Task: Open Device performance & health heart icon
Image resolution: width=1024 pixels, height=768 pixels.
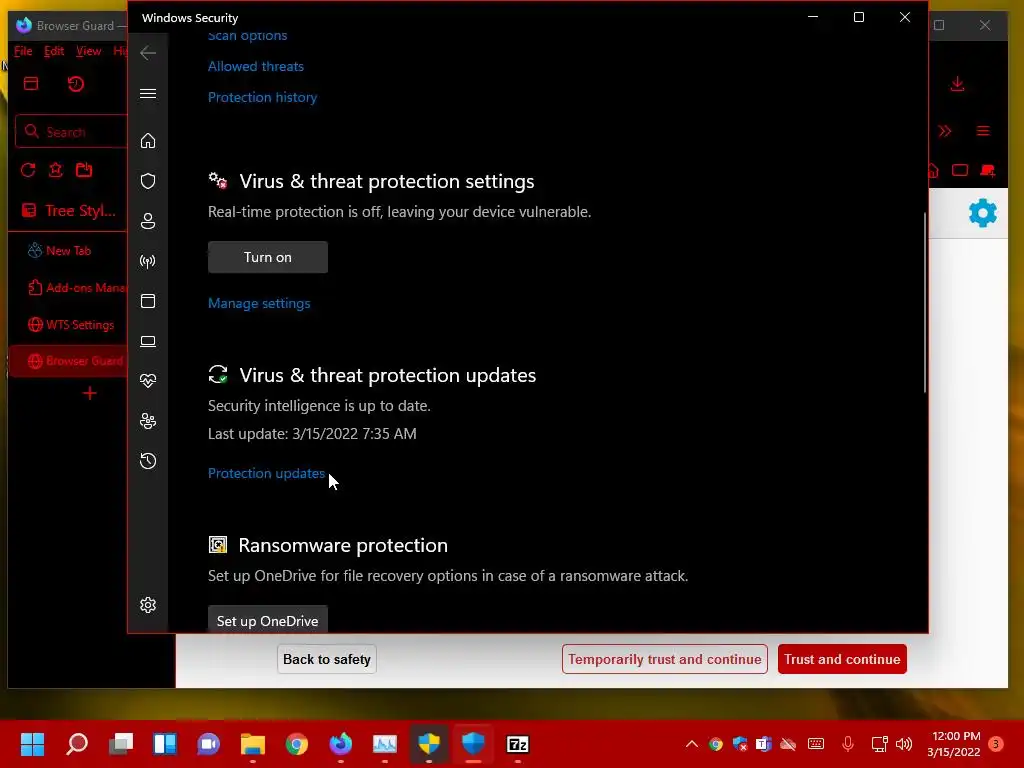Action: tap(148, 381)
